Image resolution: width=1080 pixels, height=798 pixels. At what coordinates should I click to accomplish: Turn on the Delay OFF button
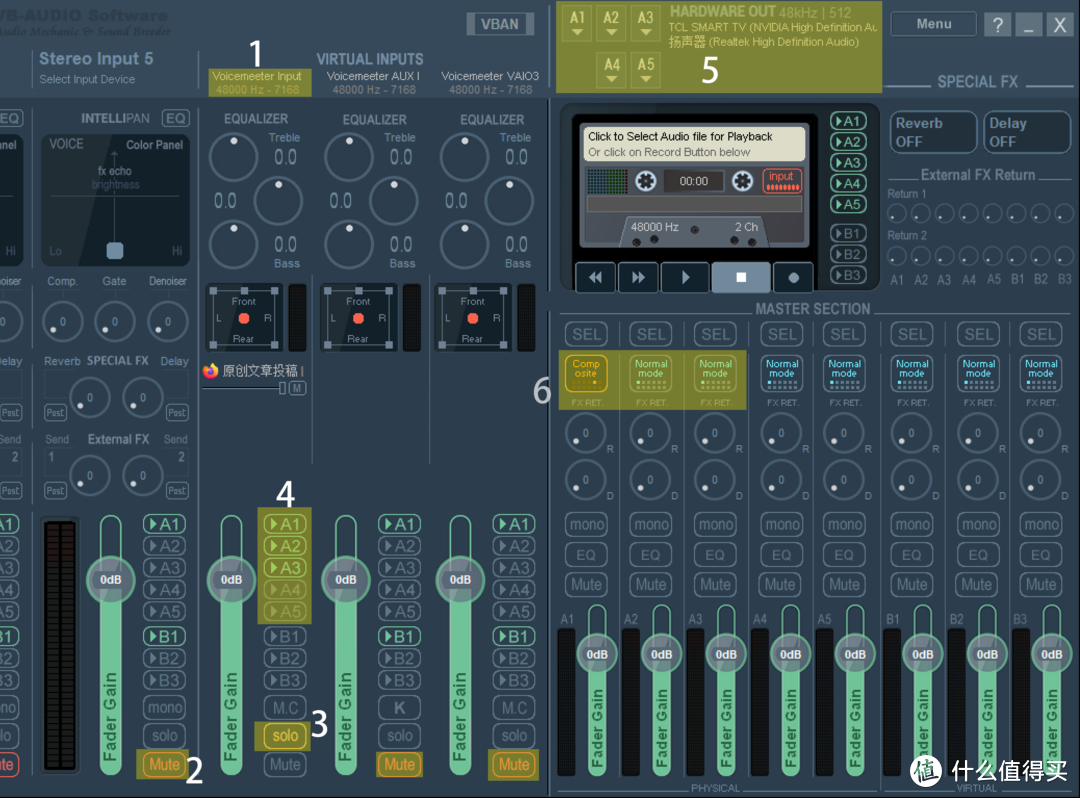click(x=1027, y=132)
